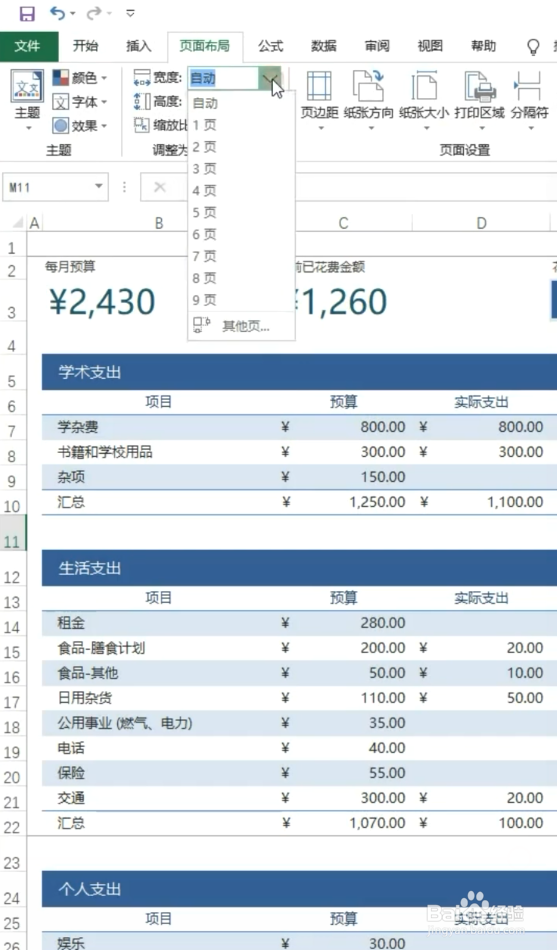Open the 纸张方向 orientation menu
Image resolution: width=557 pixels, height=950 pixels.
coord(369,101)
